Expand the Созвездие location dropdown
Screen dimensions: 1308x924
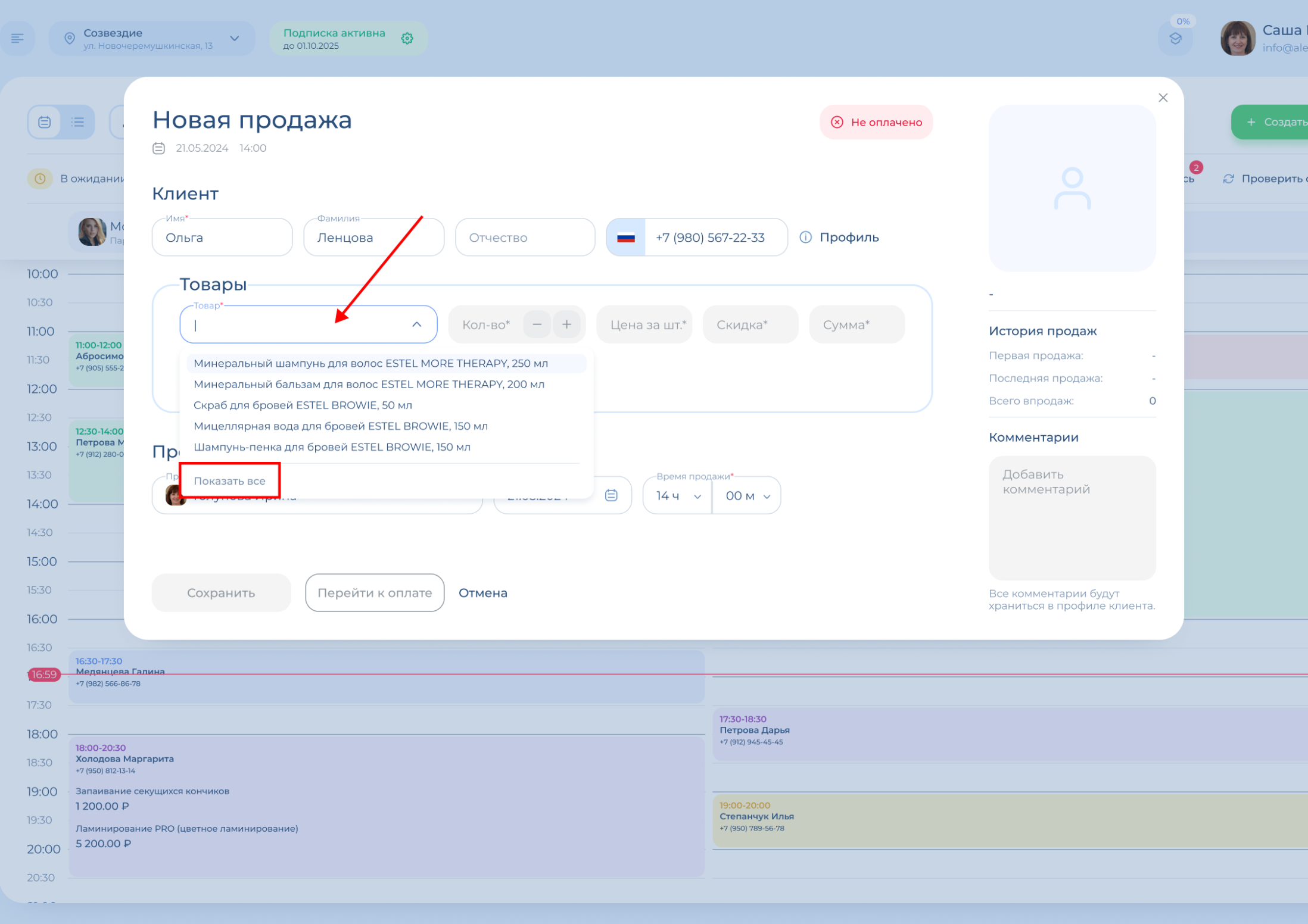[x=235, y=39]
